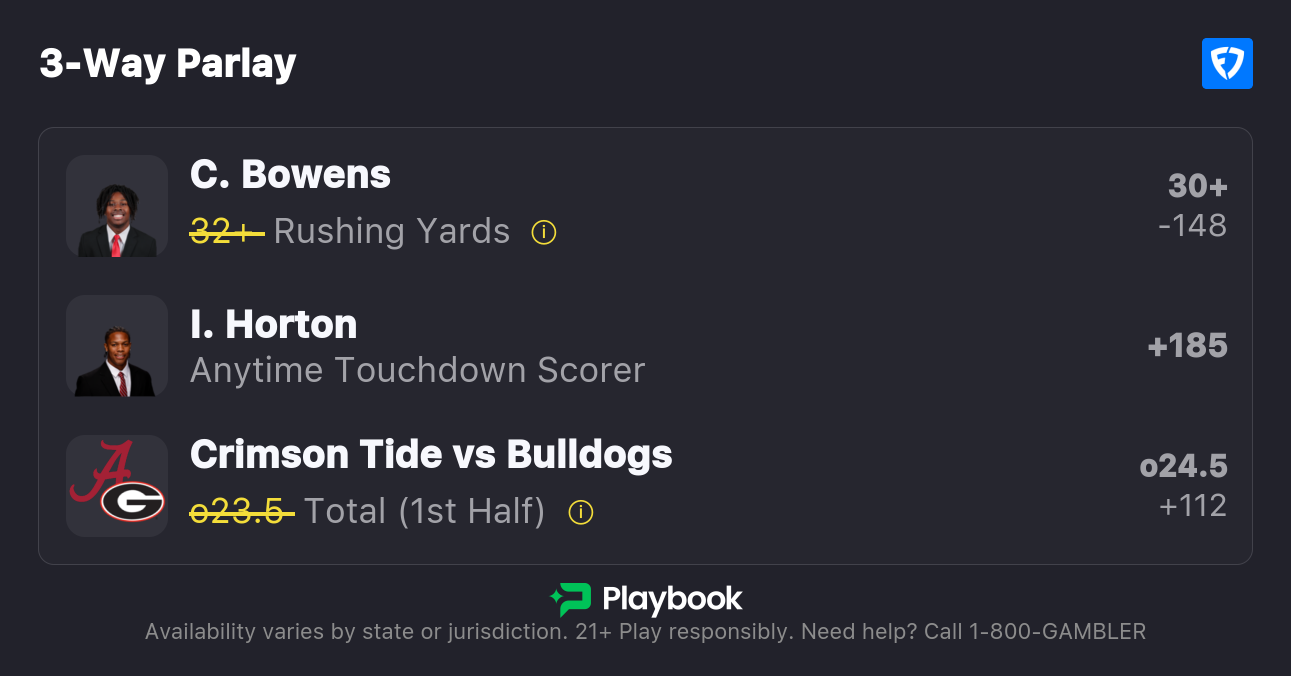The image size is (1291, 676).
Task: Click the -148 odds value
Action: [x=1192, y=226]
